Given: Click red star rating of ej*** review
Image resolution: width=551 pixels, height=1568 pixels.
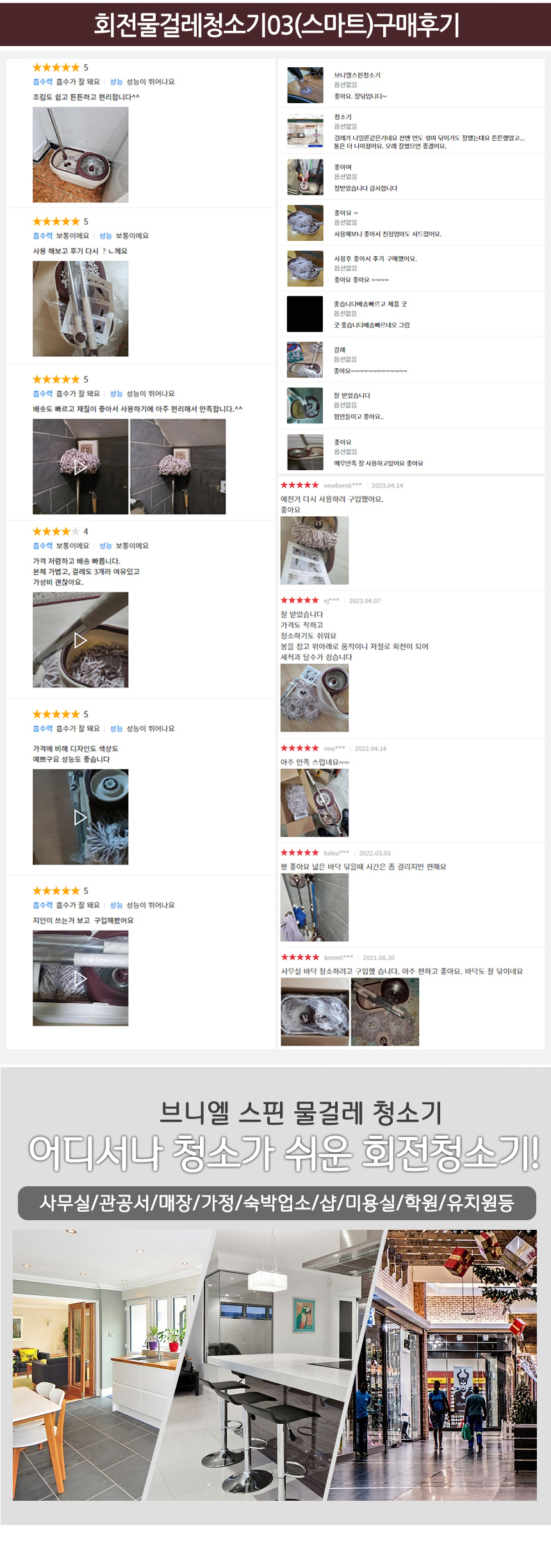Looking at the screenshot, I should (300, 600).
